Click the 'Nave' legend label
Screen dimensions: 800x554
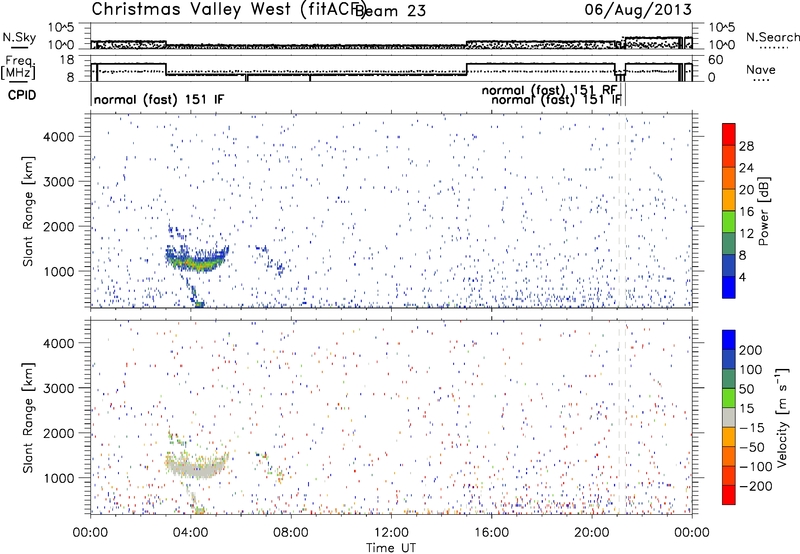click(761, 69)
